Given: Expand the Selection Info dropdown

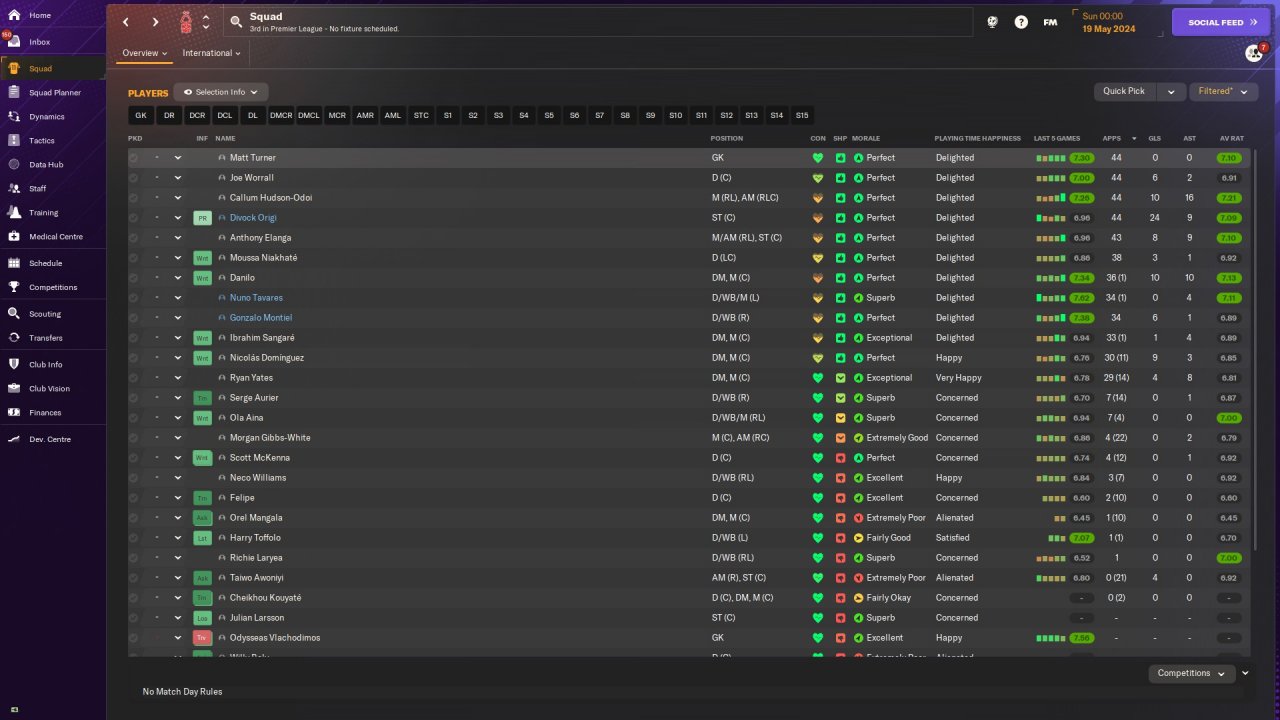Looking at the screenshot, I should [x=220, y=92].
